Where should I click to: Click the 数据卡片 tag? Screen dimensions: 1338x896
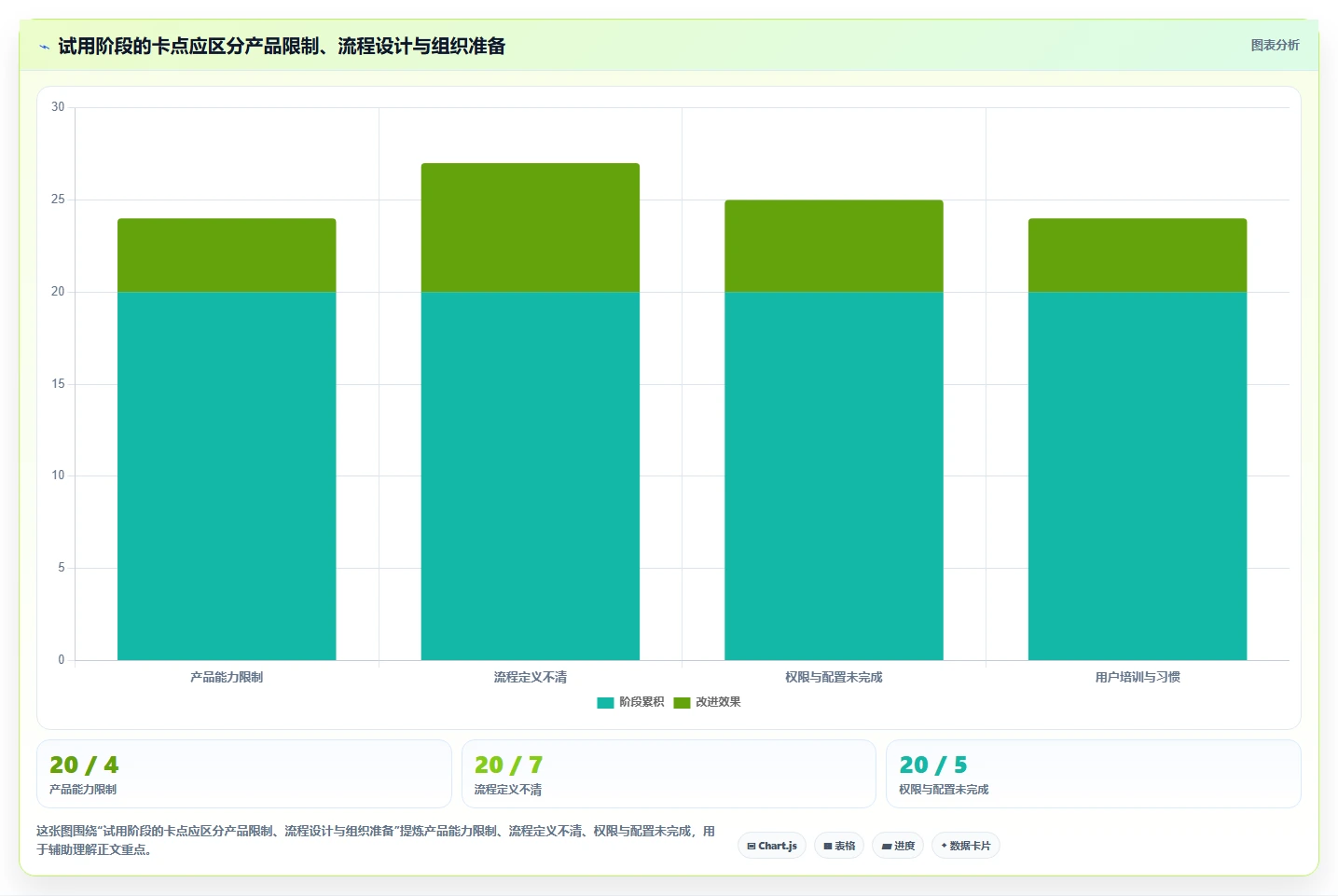point(966,846)
